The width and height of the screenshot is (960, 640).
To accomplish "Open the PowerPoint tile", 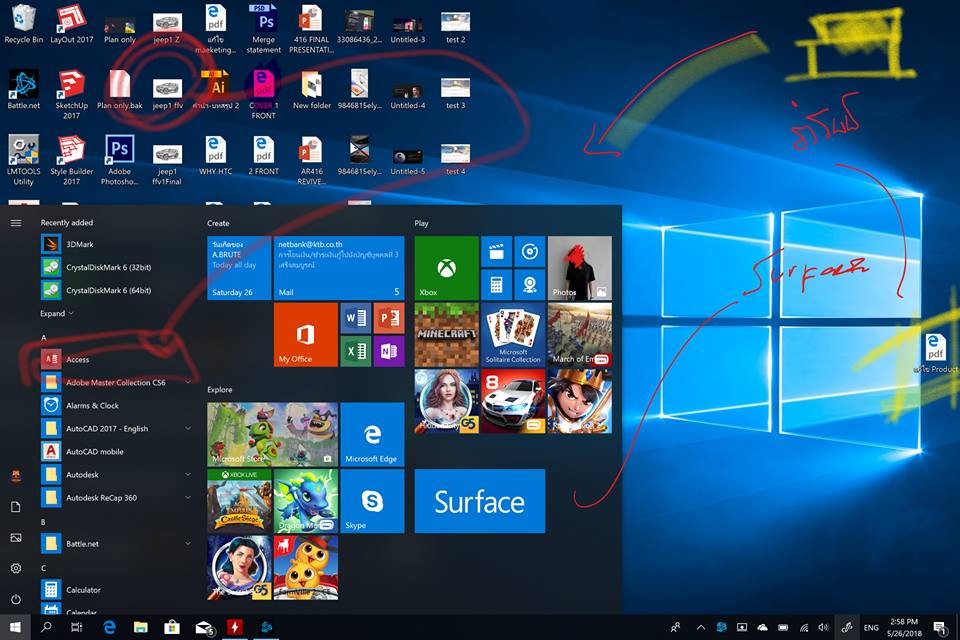I will tap(389, 318).
